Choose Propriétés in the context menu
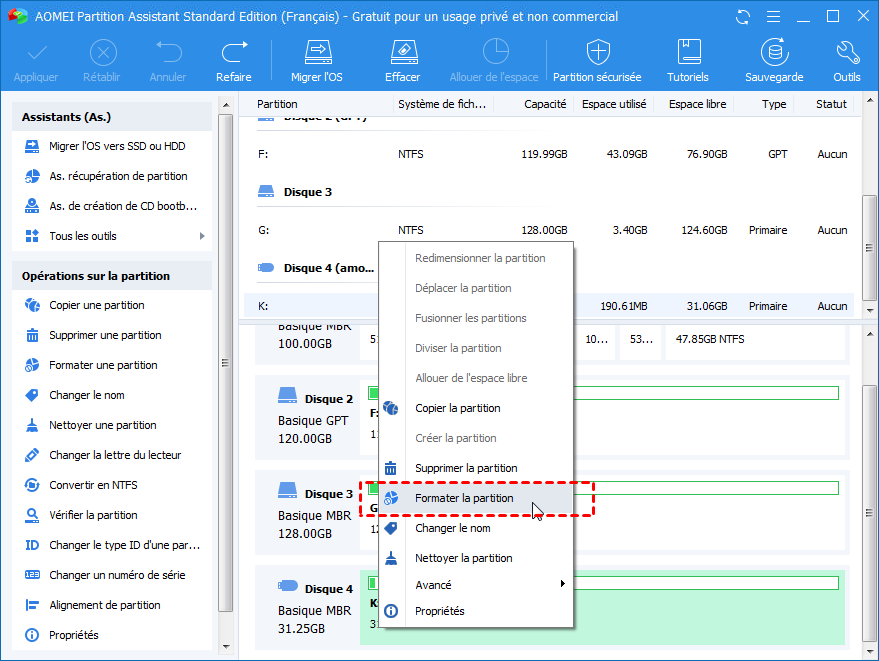This screenshot has height=661, width=879. pyautogui.click(x=440, y=611)
